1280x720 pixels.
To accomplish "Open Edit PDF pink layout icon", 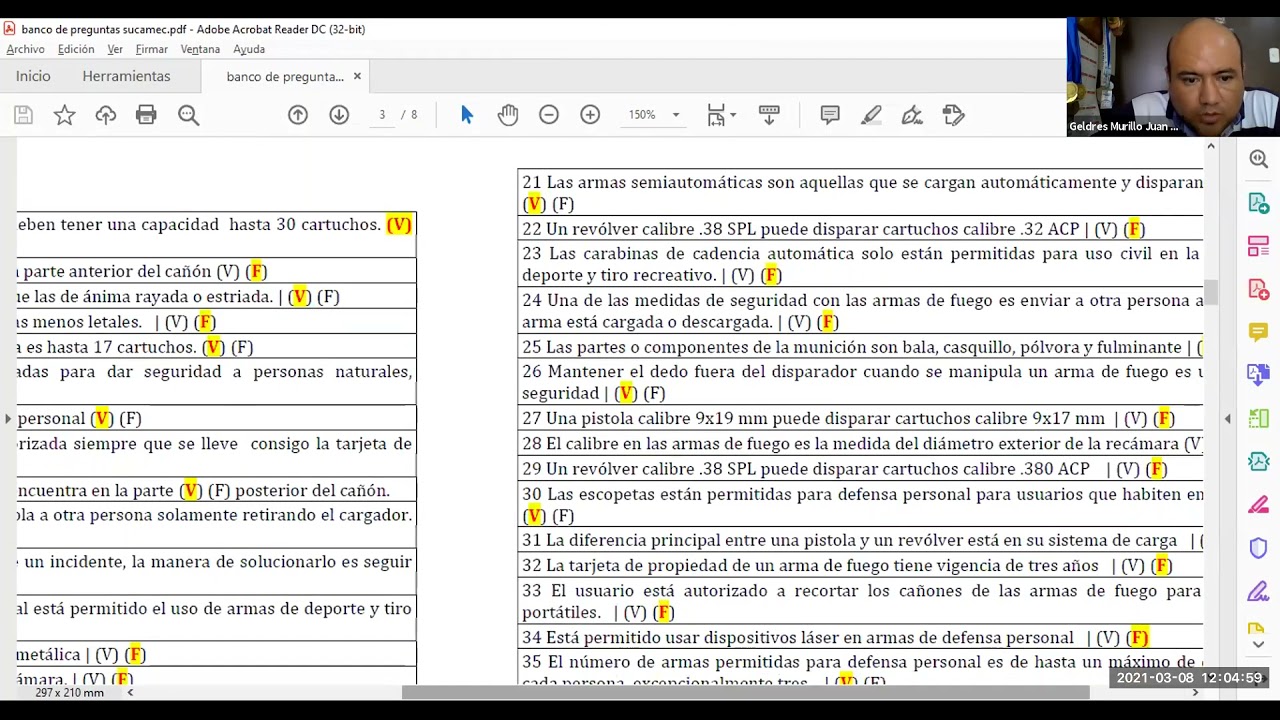I will click(x=1258, y=246).
